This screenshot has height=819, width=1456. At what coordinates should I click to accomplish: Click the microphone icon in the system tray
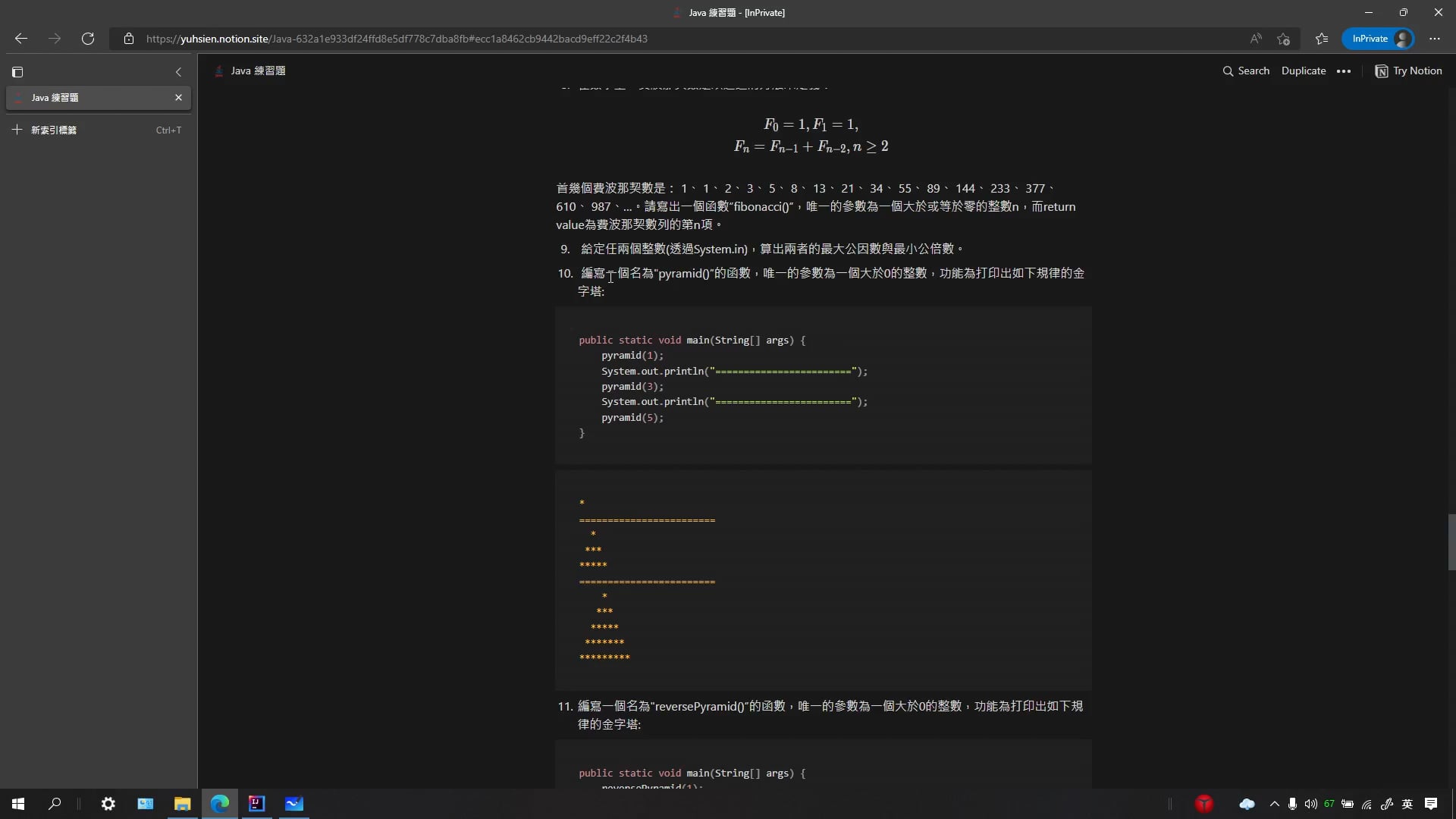point(1291,804)
